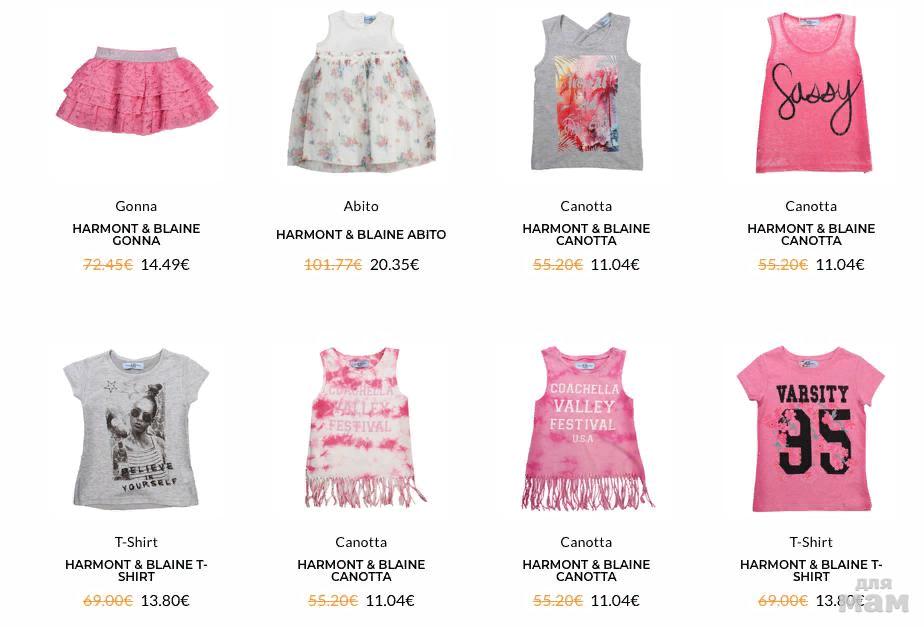
Task: Select the pink Varsity 95 t-shirt image
Action: pyautogui.click(x=811, y=429)
